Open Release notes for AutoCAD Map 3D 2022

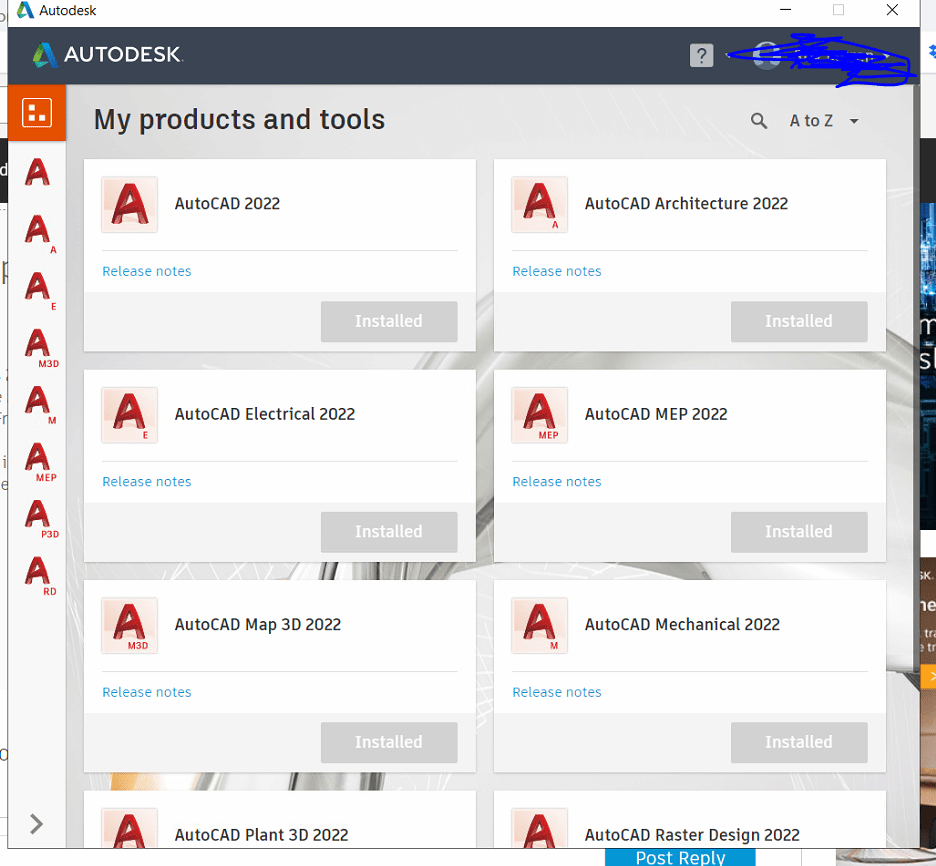(x=147, y=692)
